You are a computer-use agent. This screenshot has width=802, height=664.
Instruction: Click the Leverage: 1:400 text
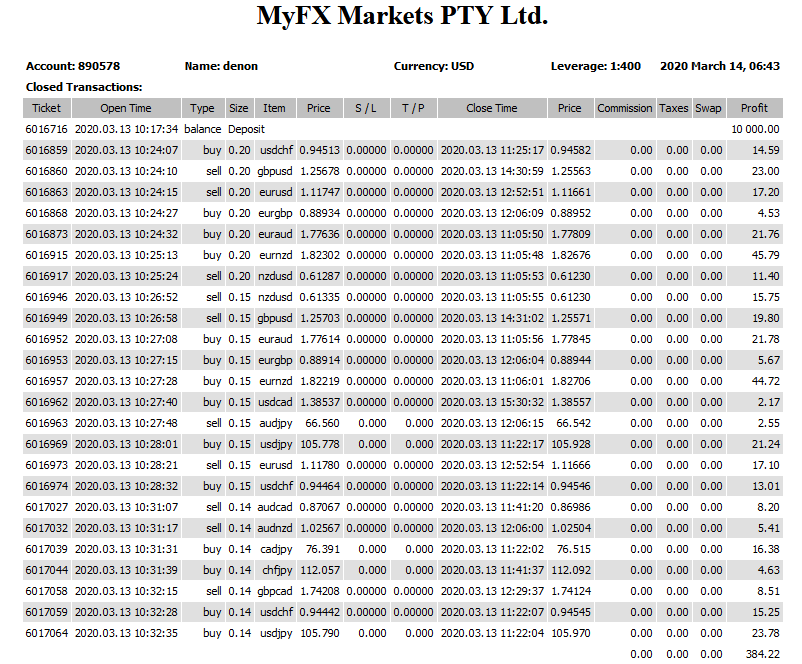[x=596, y=66]
